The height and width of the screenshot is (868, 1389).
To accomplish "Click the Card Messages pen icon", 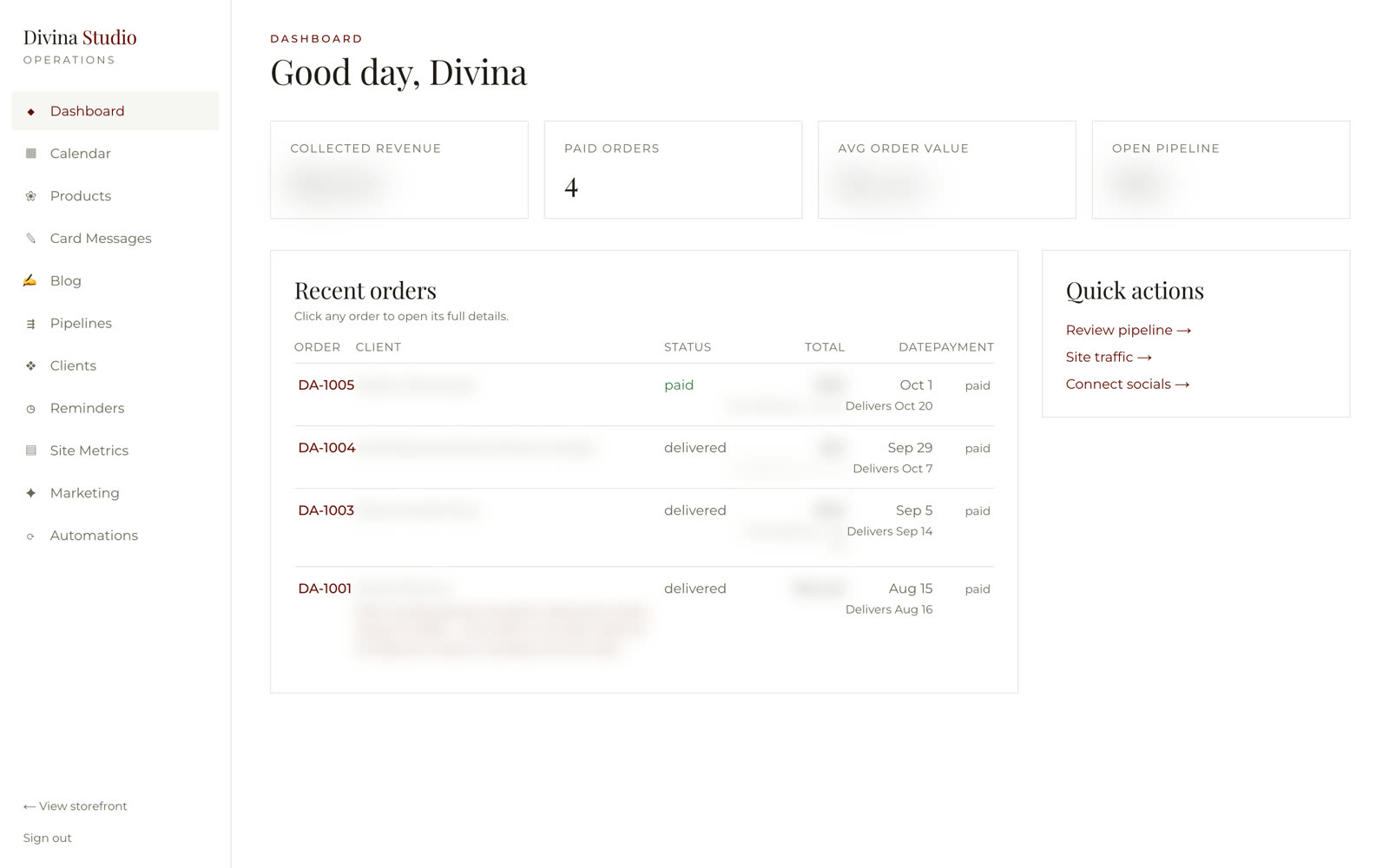I will click(x=31, y=238).
